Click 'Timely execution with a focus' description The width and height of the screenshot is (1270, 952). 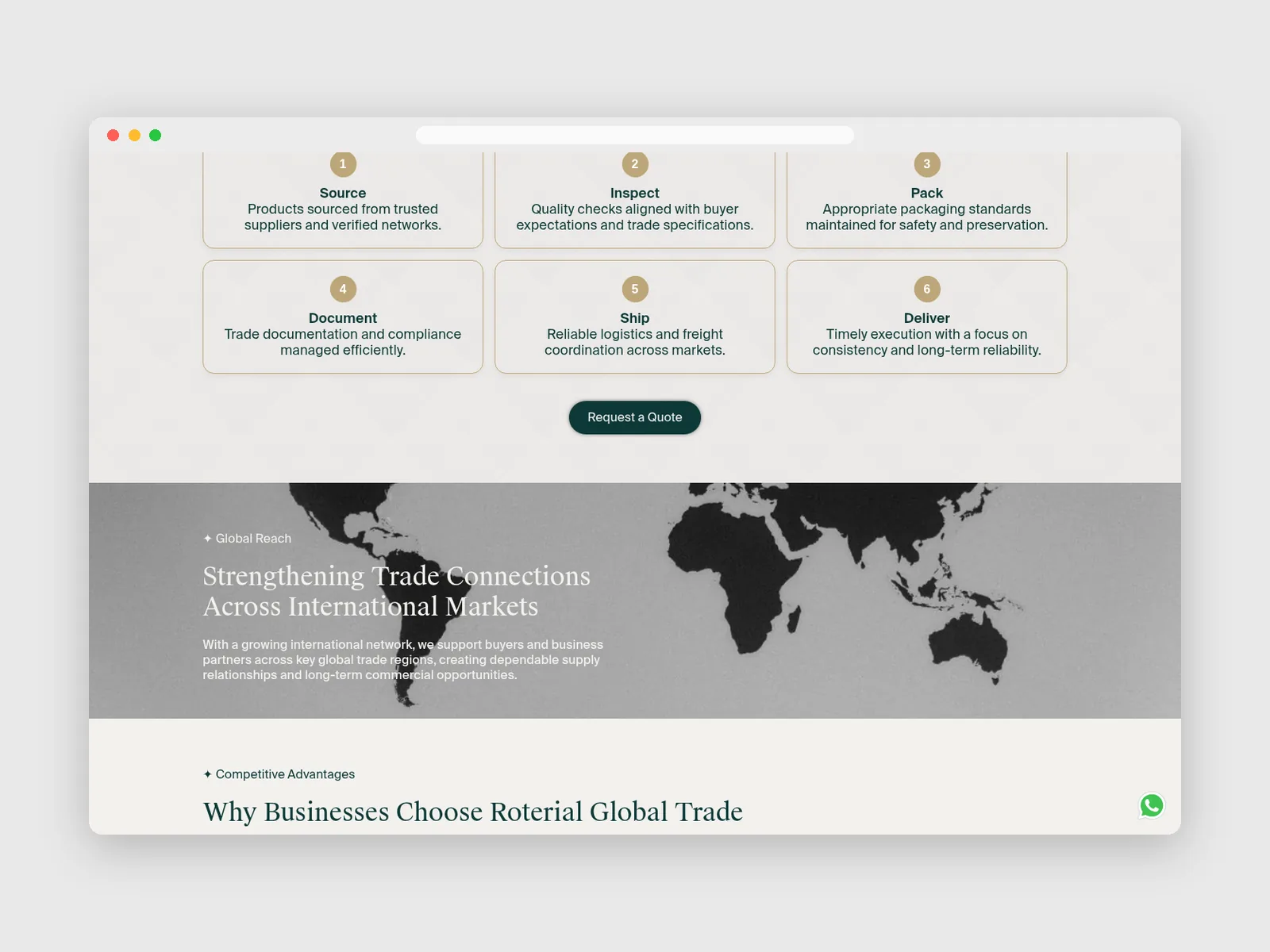pos(927,342)
